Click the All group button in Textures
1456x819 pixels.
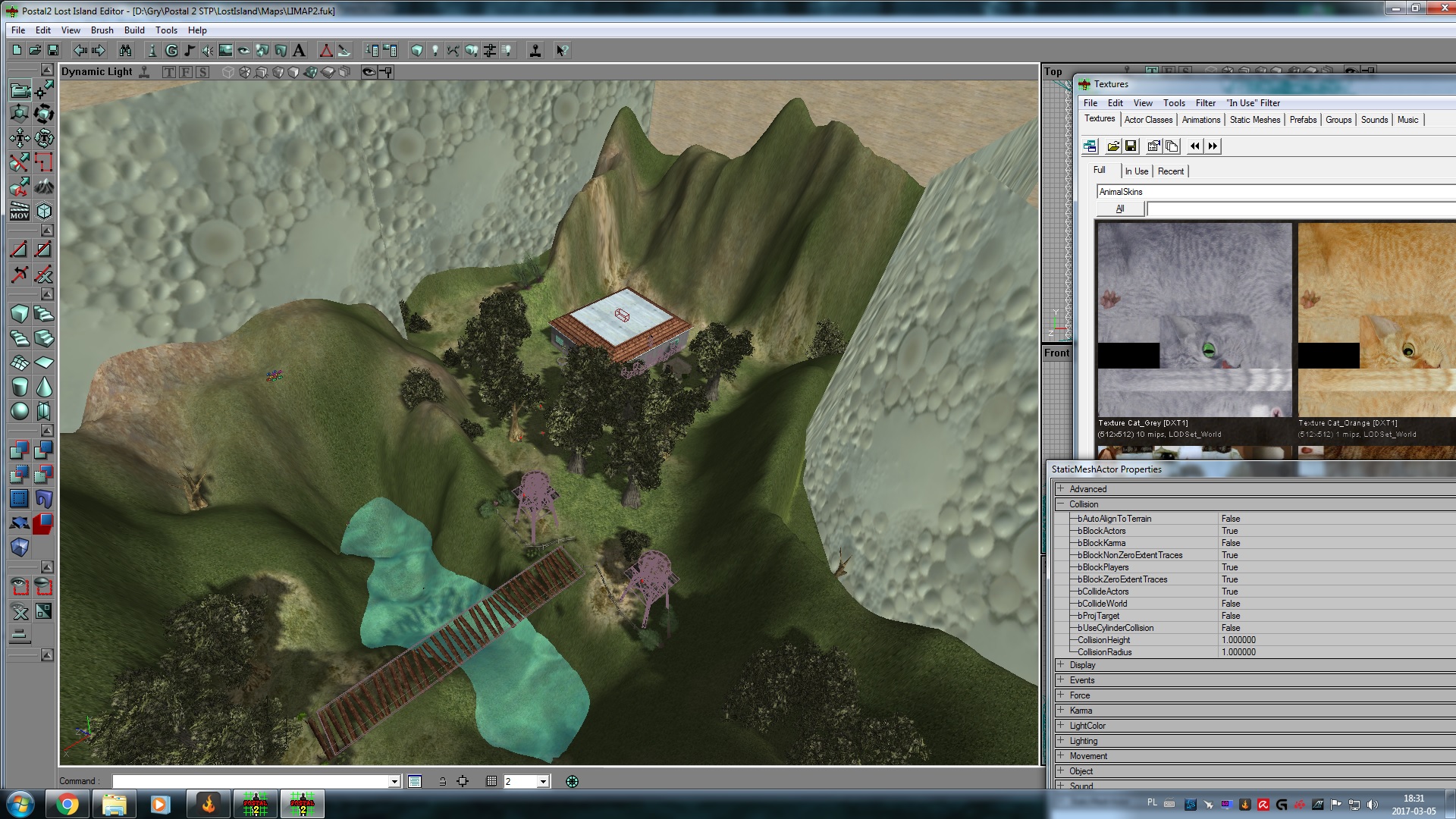(x=1120, y=209)
